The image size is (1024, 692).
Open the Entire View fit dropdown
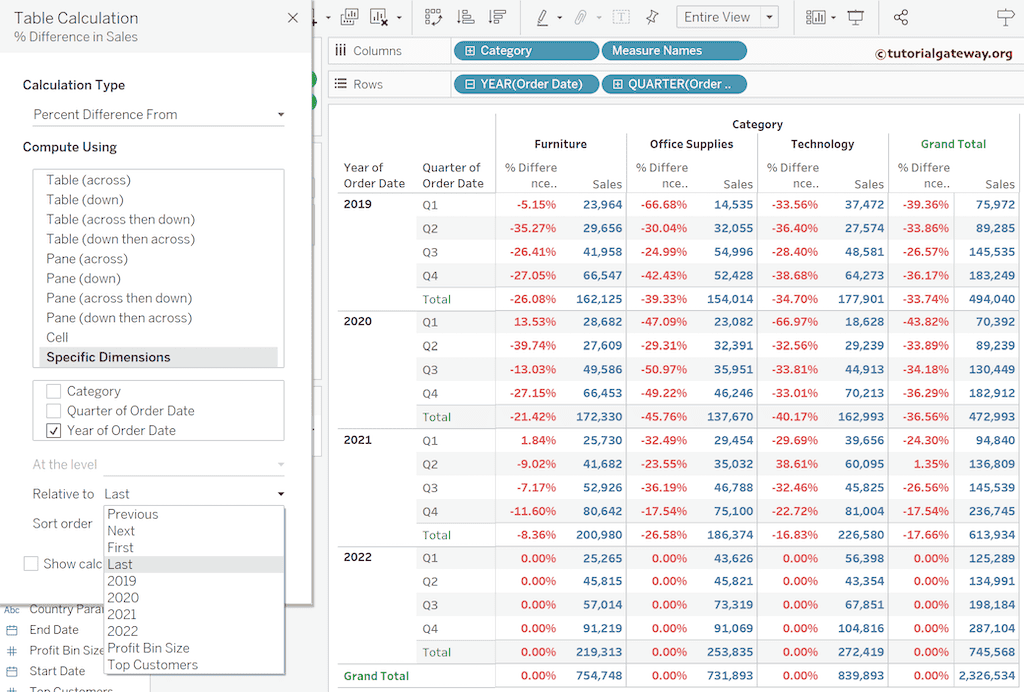click(x=769, y=17)
